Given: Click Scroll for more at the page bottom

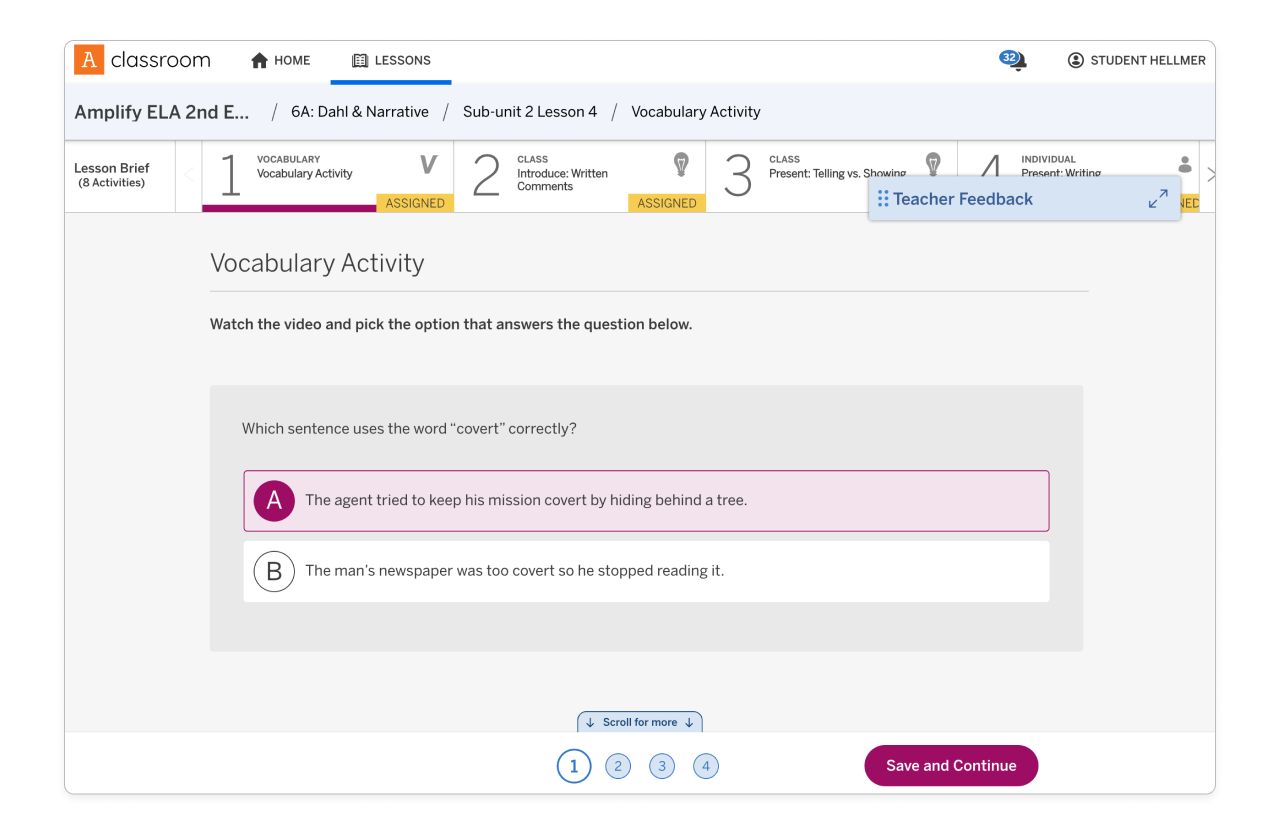Looking at the screenshot, I should [640, 722].
